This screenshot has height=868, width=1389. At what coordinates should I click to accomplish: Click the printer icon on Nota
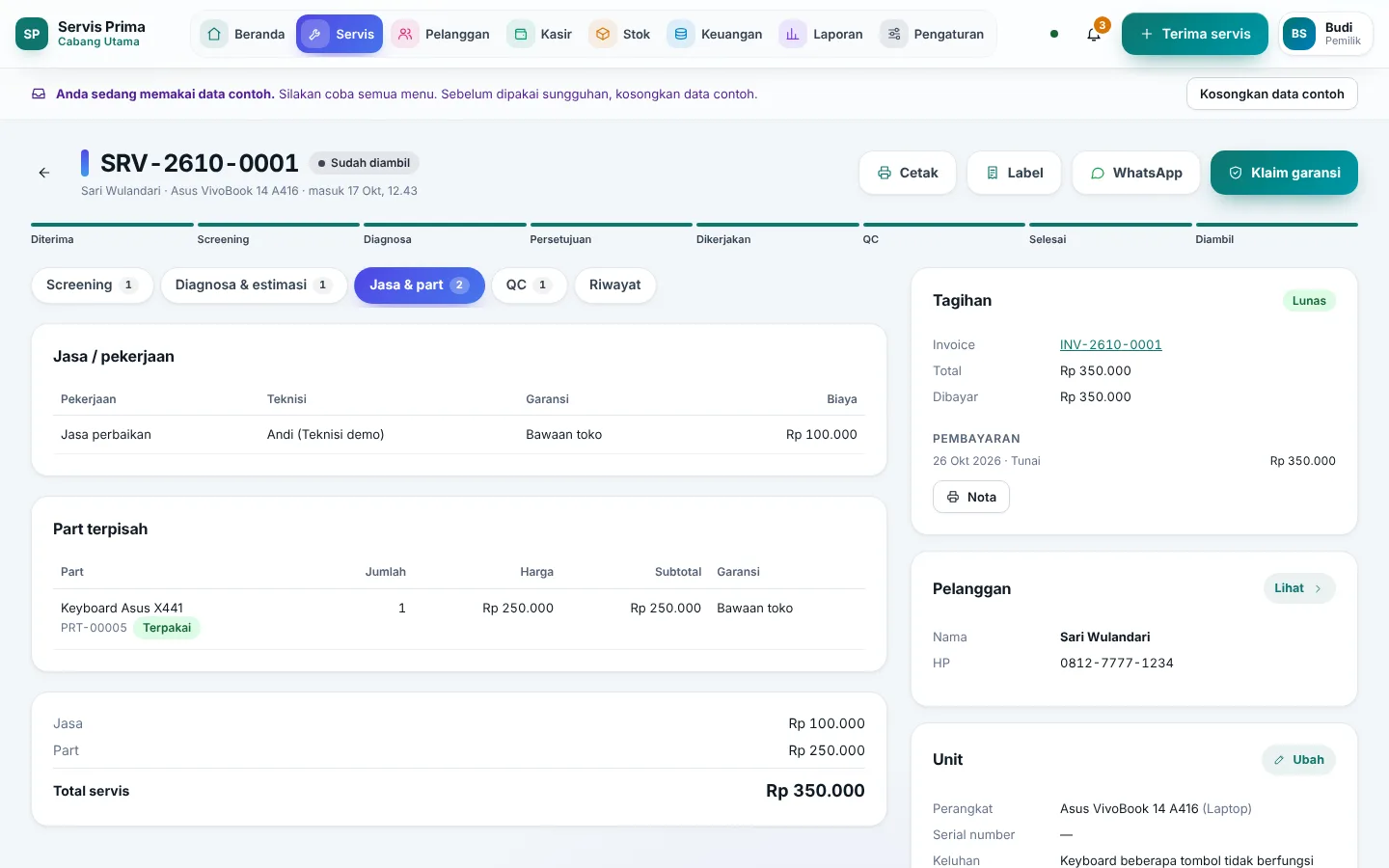pyautogui.click(x=953, y=497)
